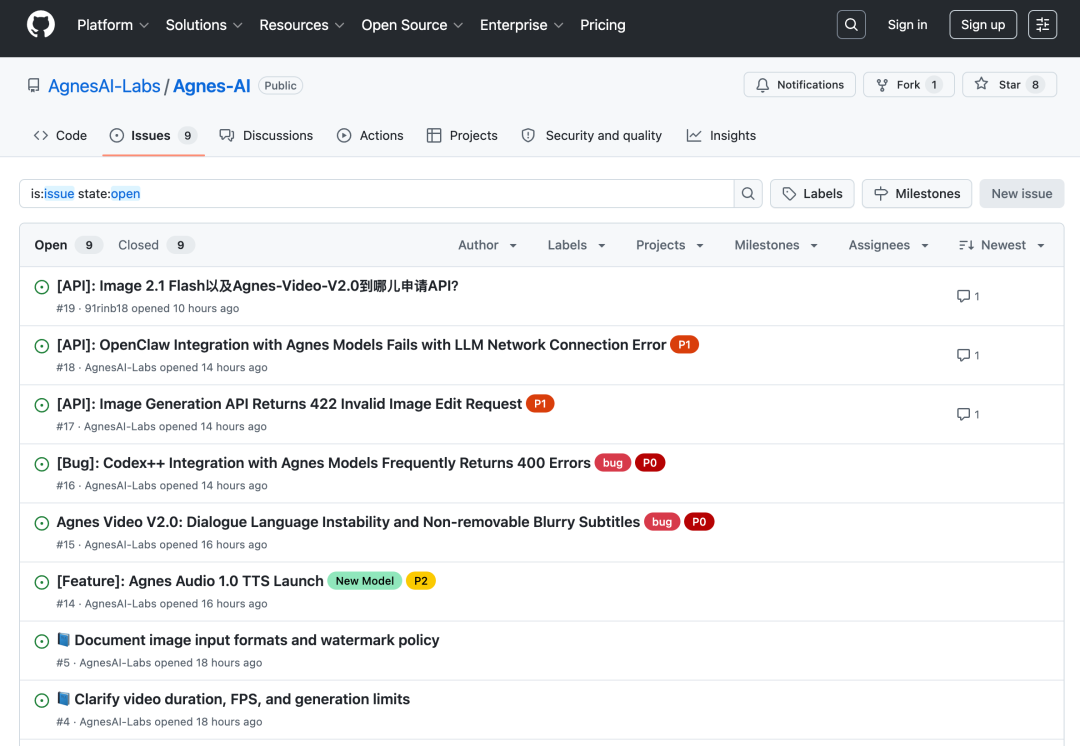The width and height of the screenshot is (1080, 746).
Task: Show Closed issues filter
Action: (x=156, y=245)
